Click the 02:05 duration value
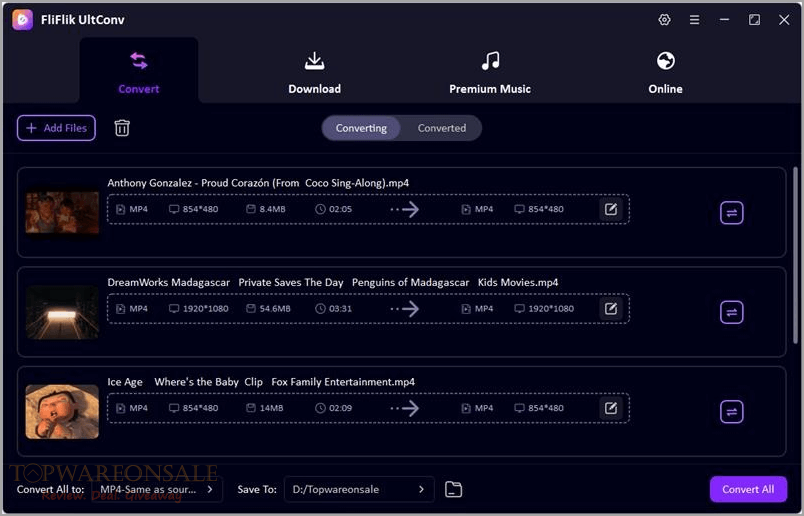The height and width of the screenshot is (516, 804). click(340, 209)
